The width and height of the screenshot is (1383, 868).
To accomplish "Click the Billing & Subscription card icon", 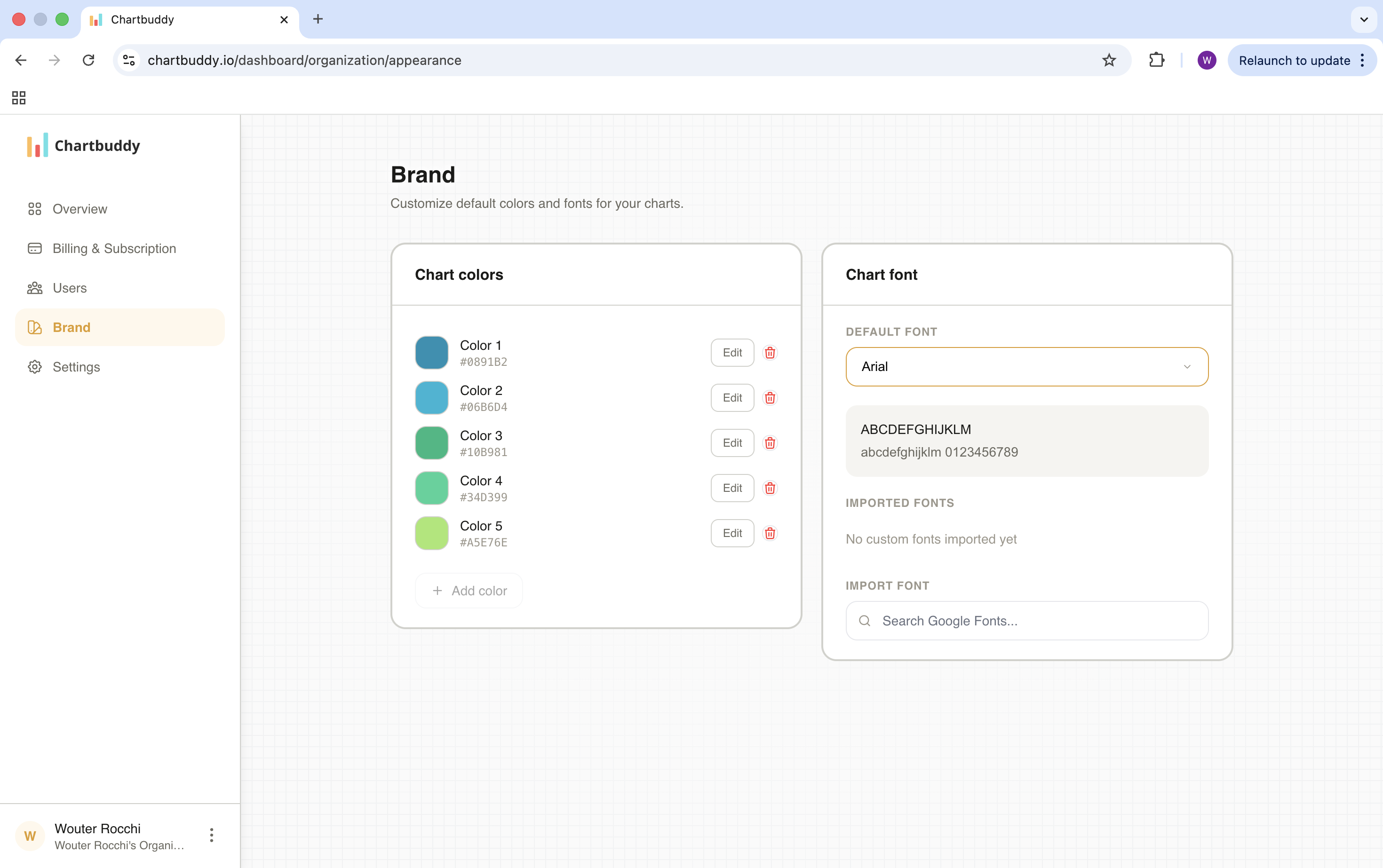I will tap(35, 248).
